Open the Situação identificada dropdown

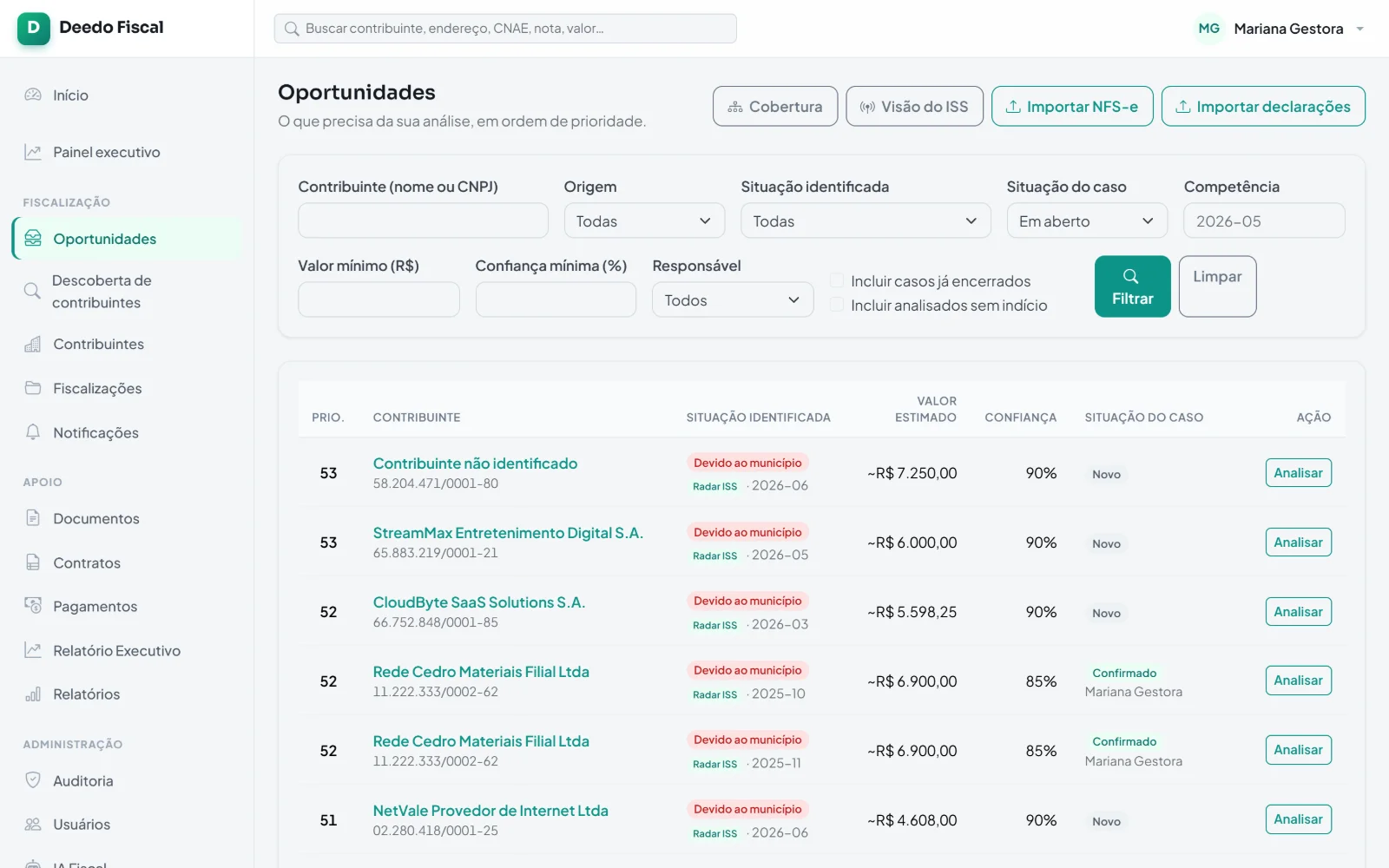pos(866,220)
